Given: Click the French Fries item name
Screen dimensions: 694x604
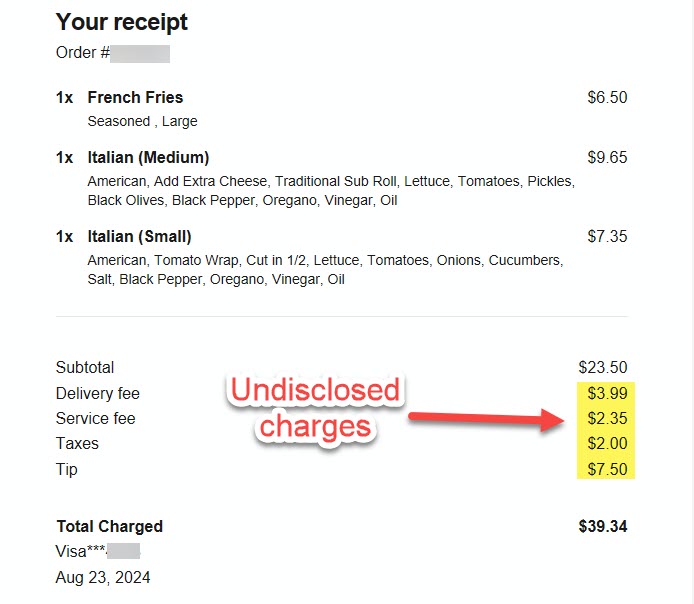Looking at the screenshot, I should (135, 97).
